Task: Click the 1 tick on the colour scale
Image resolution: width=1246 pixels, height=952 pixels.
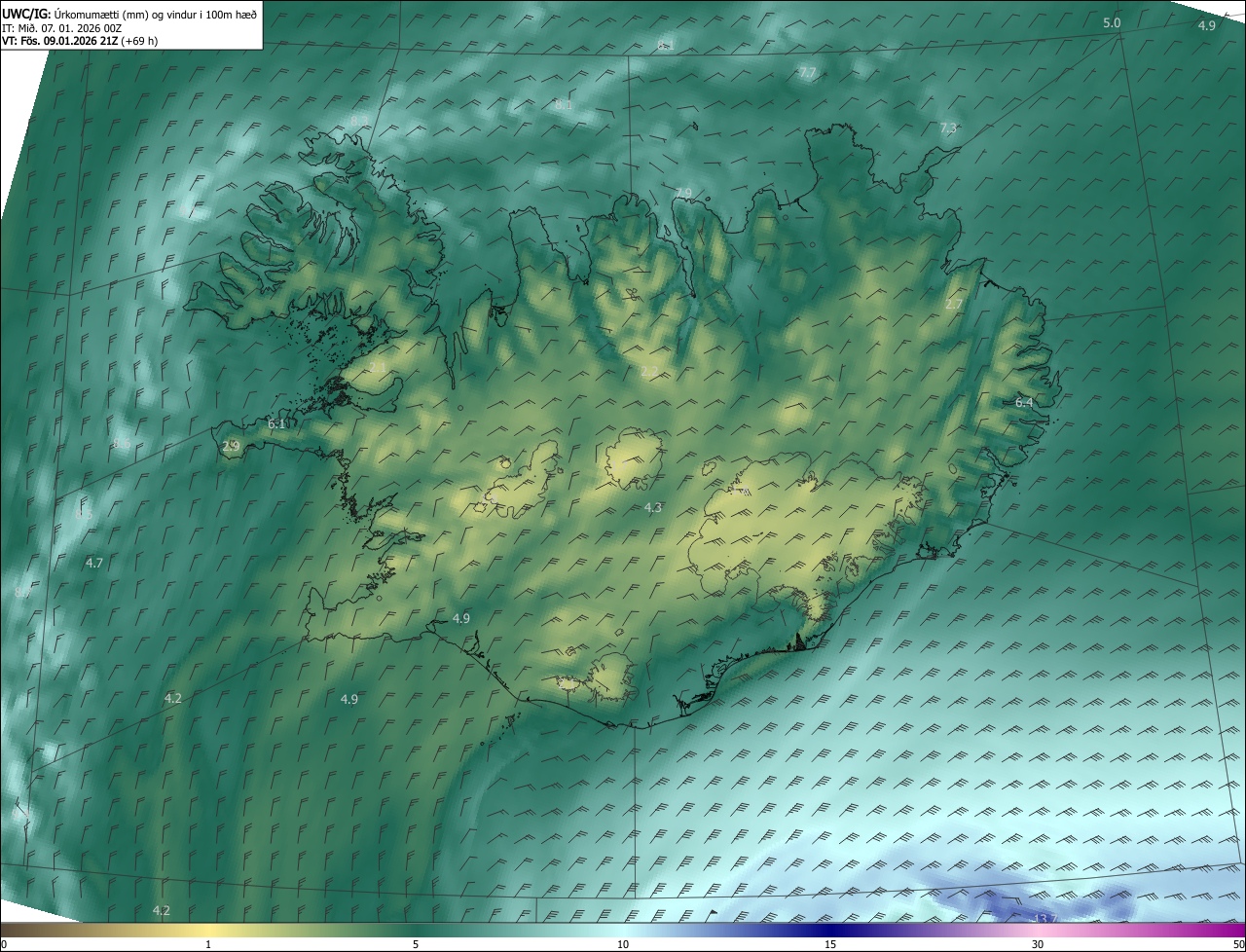Action: click(208, 944)
